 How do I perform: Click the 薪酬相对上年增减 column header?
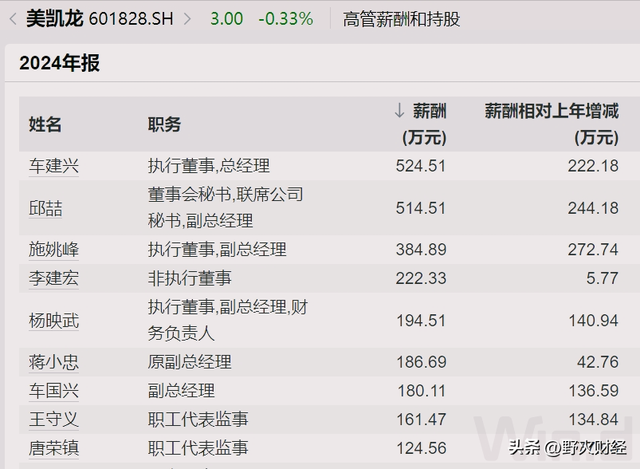[552, 124]
